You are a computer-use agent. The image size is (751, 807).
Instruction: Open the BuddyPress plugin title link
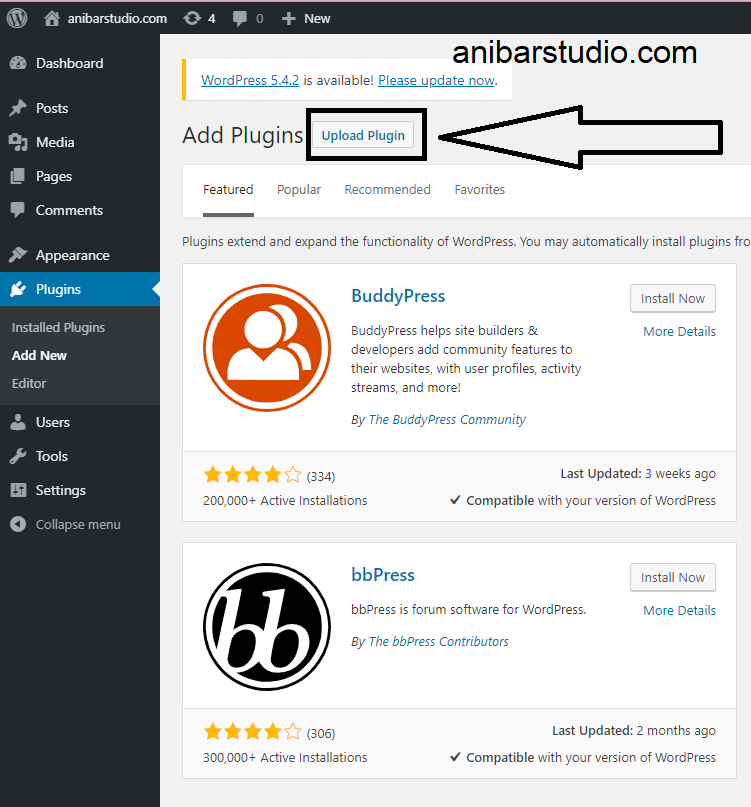(x=398, y=296)
